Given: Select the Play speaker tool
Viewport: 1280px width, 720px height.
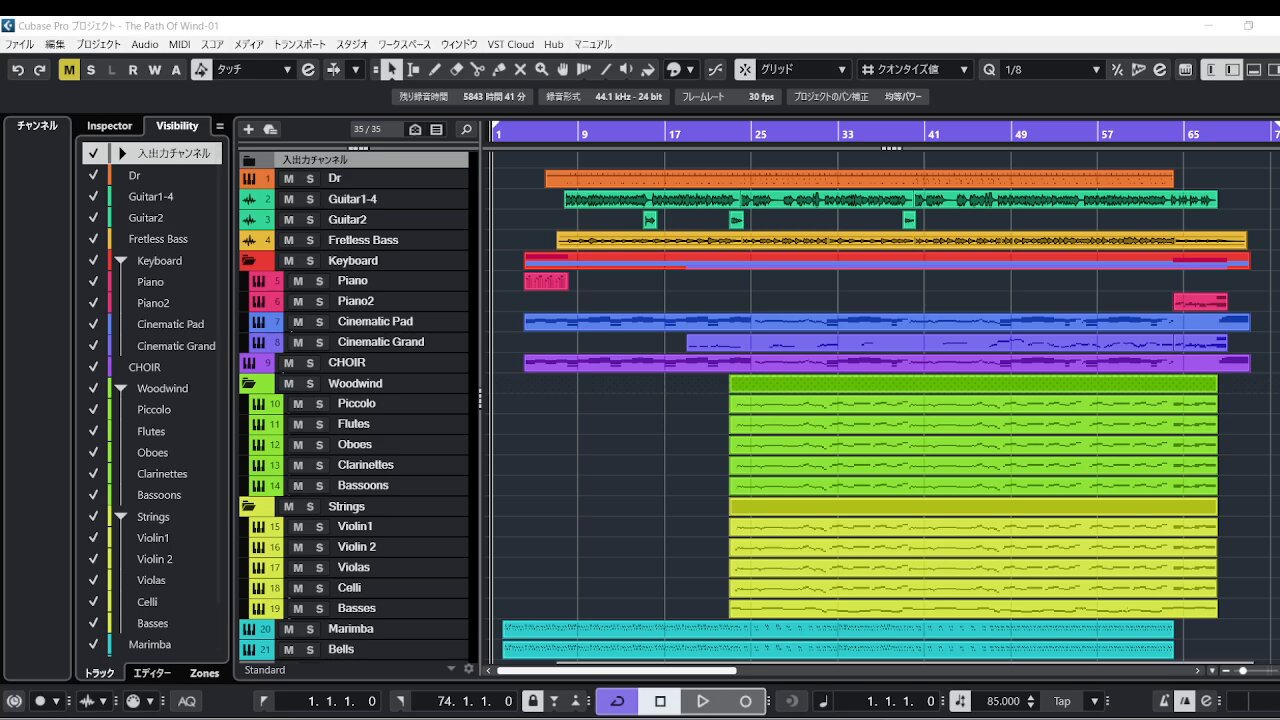Looking at the screenshot, I should pos(626,70).
